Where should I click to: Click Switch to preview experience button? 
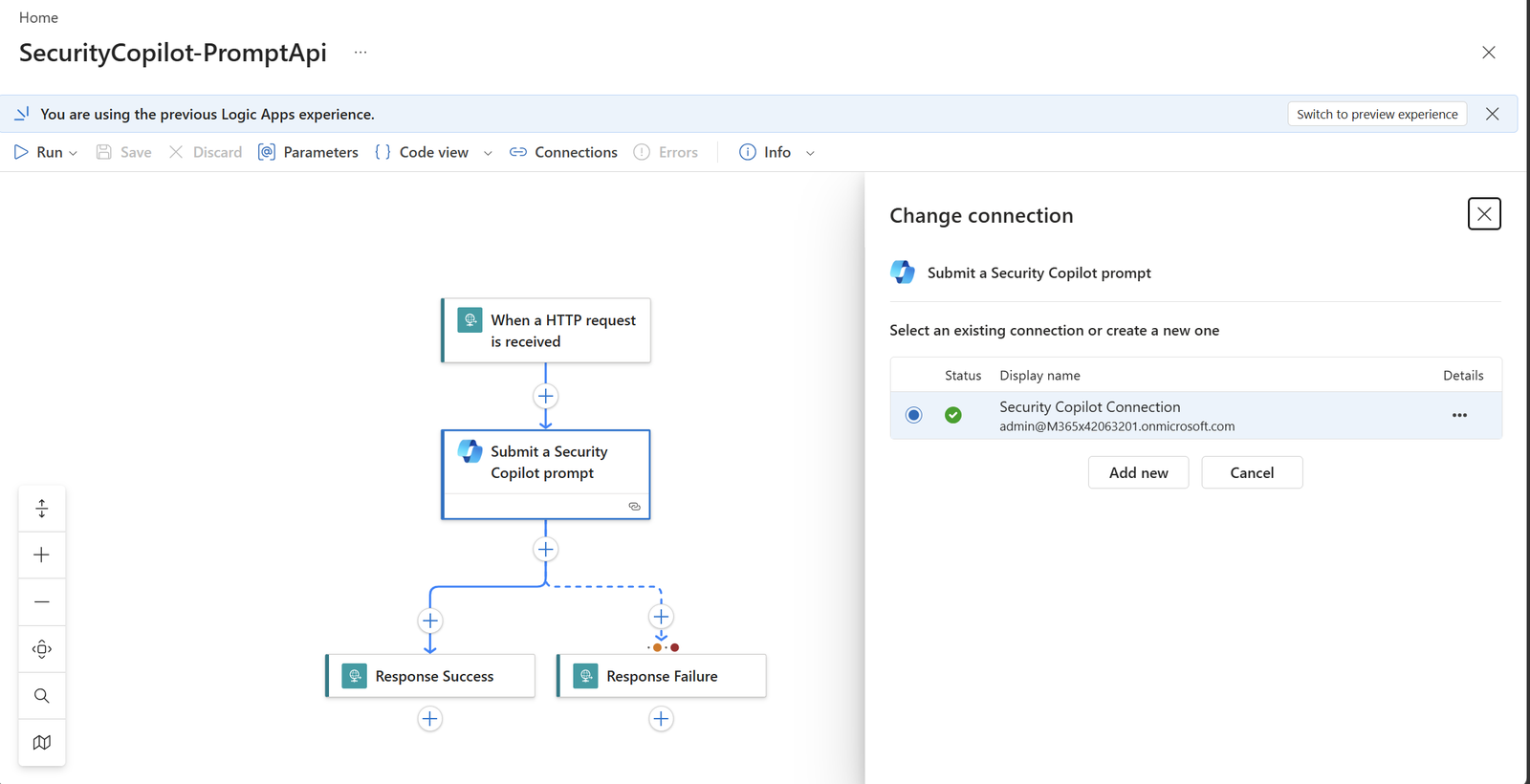point(1377,114)
